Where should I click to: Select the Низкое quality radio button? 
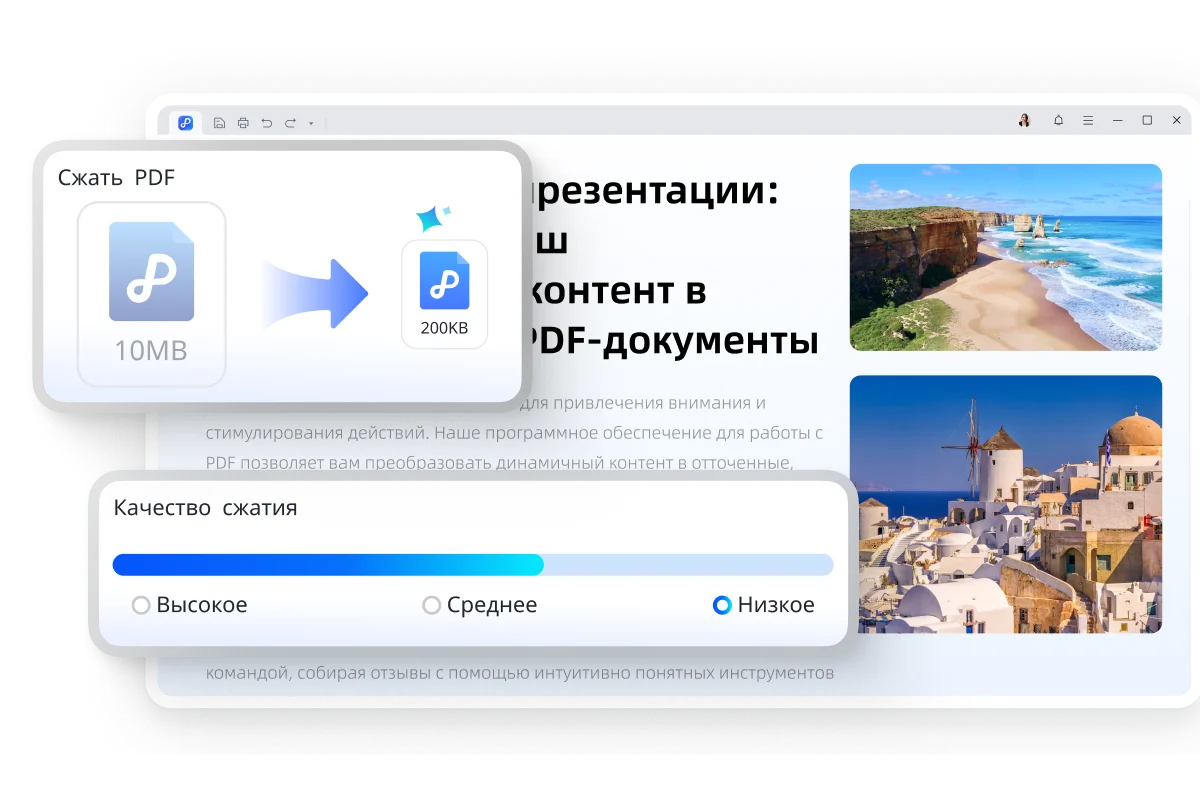(721, 605)
